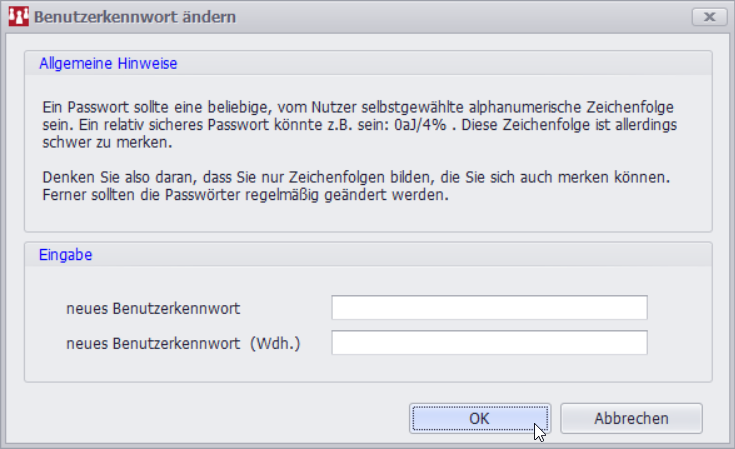Click the 'Denken Sie also daran' hint line
The image size is (735, 449).
(x=355, y=177)
